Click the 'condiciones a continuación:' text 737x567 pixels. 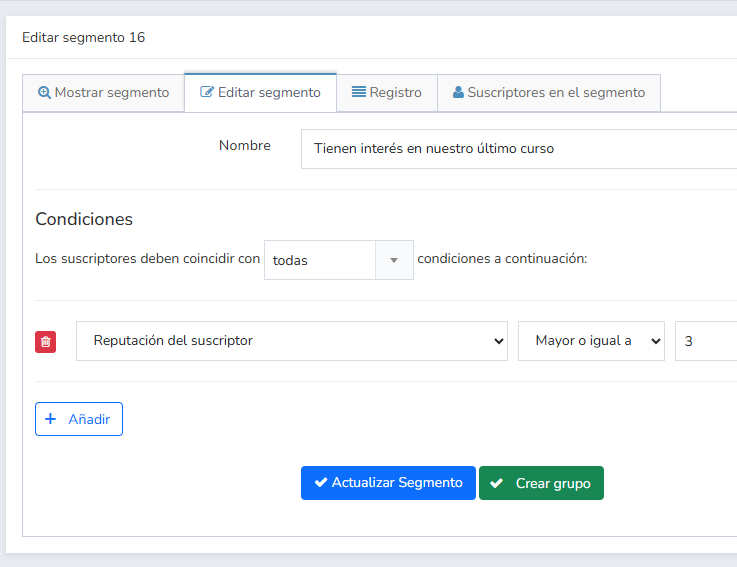pos(502,259)
